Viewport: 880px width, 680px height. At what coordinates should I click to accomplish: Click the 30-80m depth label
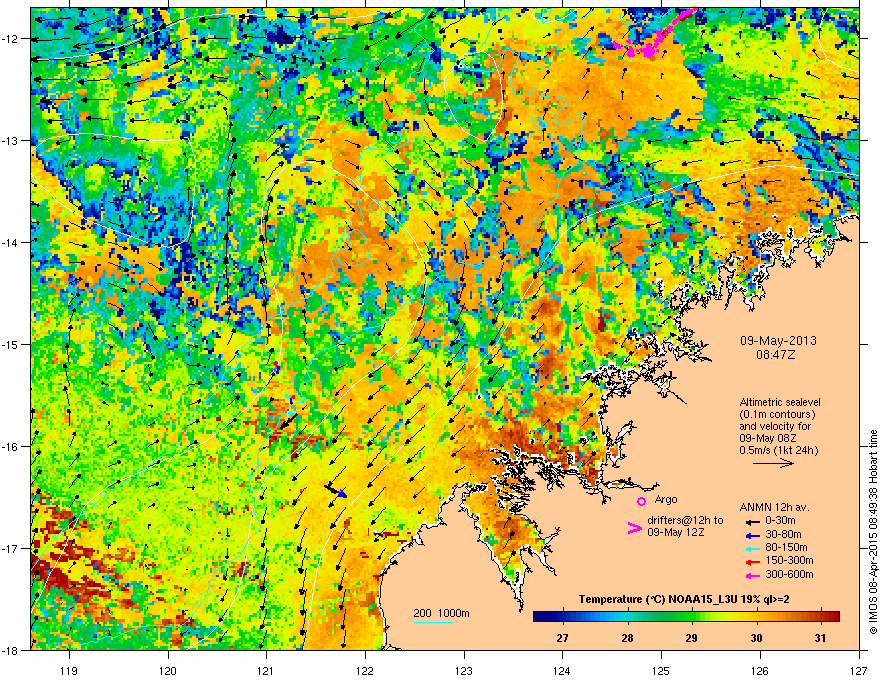click(x=783, y=535)
